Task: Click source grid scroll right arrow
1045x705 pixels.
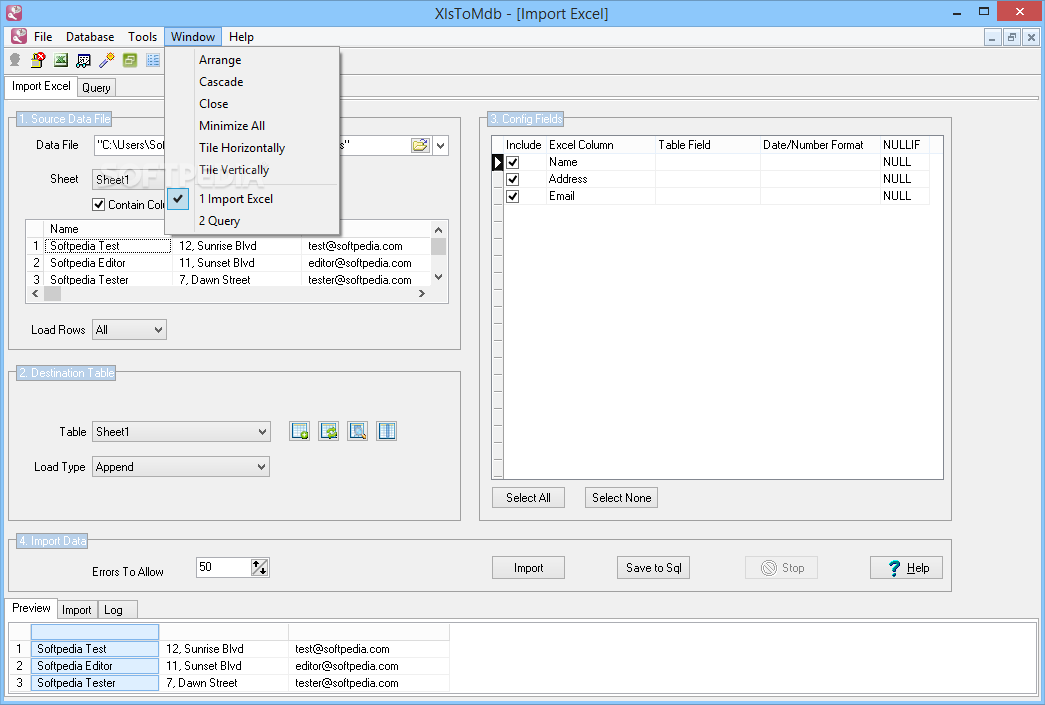Action: (422, 294)
